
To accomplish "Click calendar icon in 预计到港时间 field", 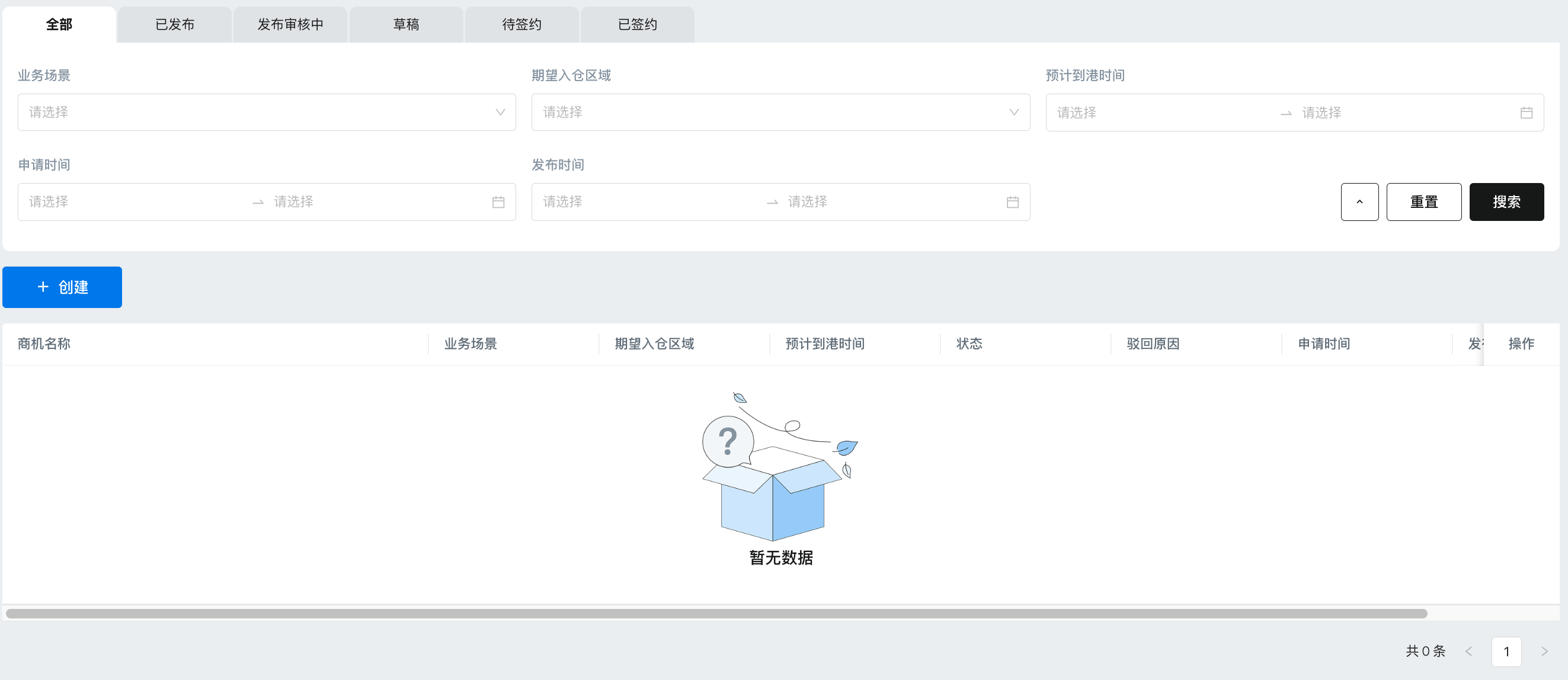I will [x=1525, y=113].
